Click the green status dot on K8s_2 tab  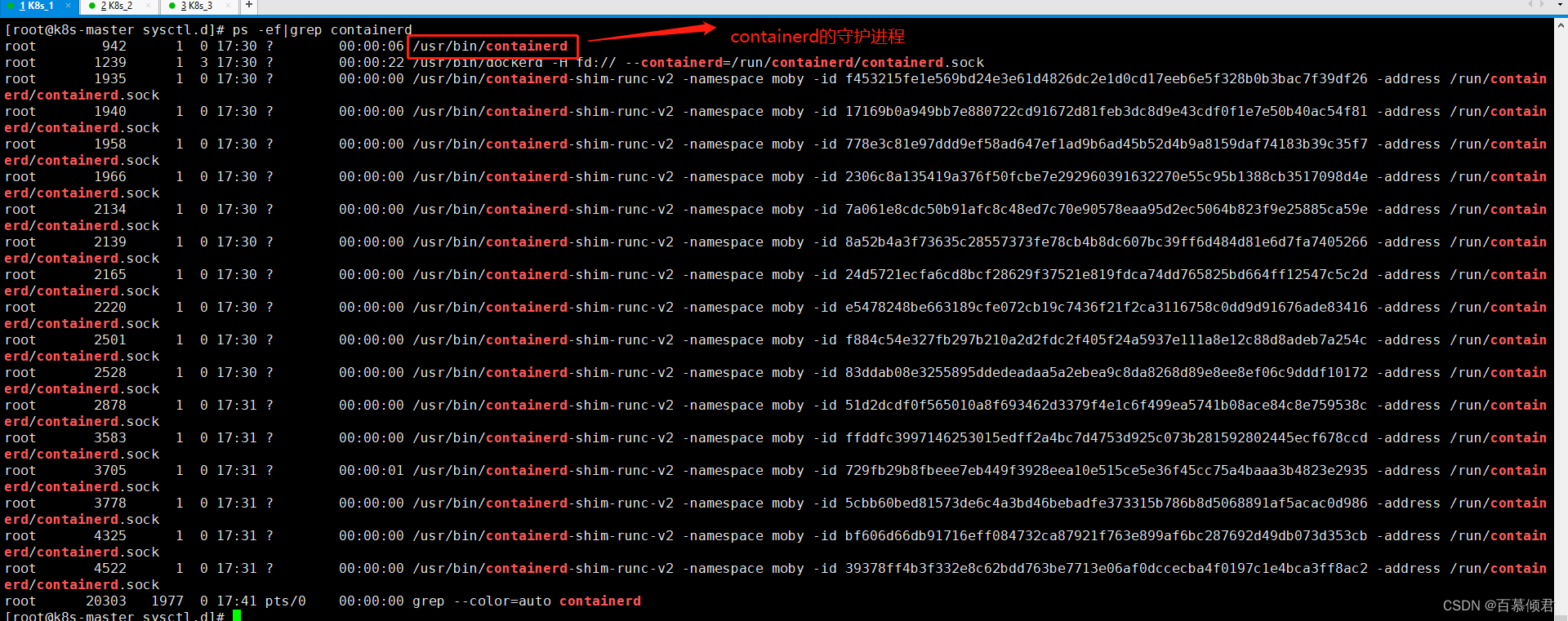92,6
